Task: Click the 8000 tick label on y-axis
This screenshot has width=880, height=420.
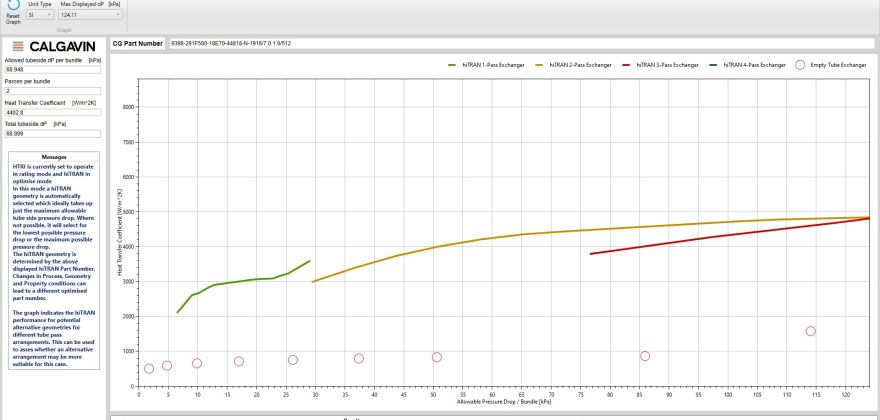Action: click(129, 107)
